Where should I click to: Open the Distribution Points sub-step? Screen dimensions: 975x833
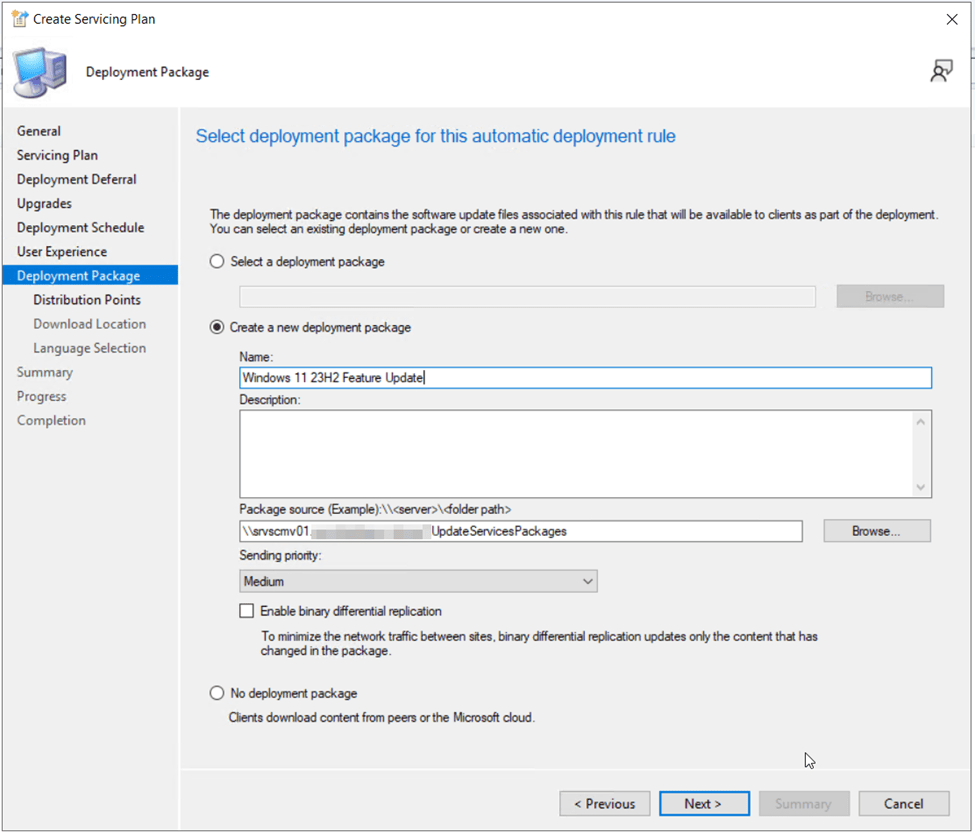point(87,300)
